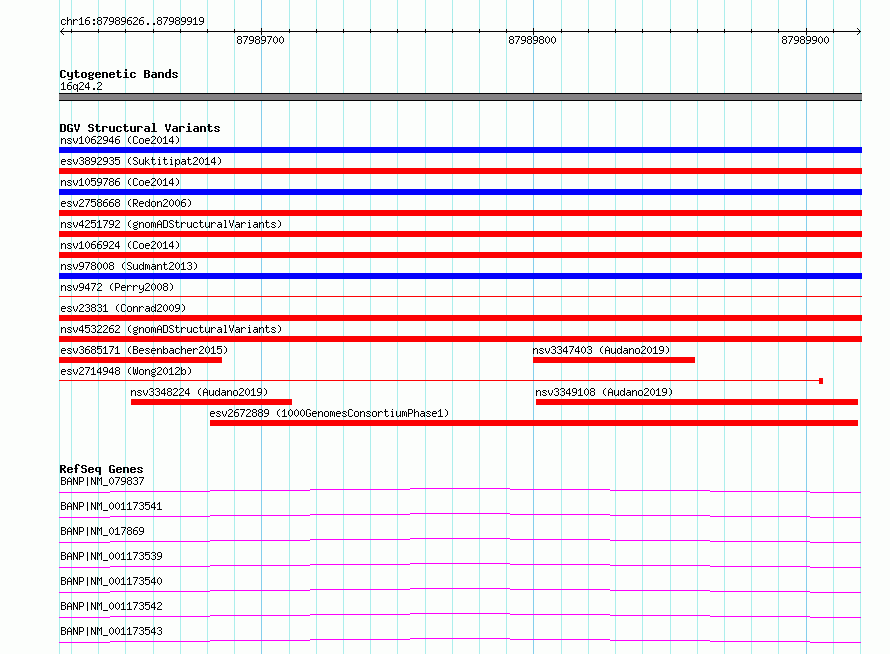Open variant esv3892935 (Suktitipat2014) label
This screenshot has height=654, width=890.
pos(141,161)
